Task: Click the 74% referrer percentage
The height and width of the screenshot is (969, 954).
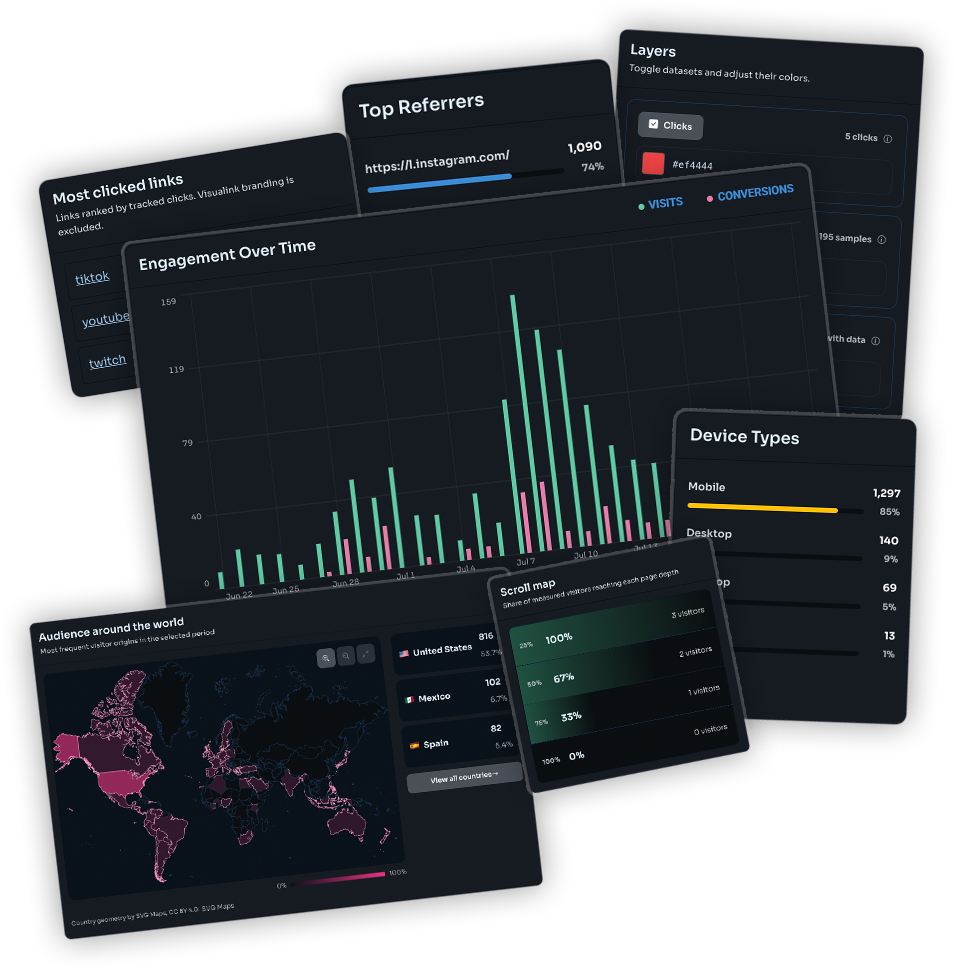Action: point(592,167)
